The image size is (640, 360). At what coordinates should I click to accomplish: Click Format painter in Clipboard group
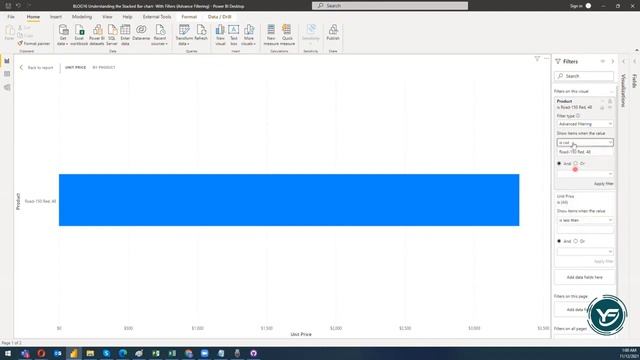[x=33, y=43]
